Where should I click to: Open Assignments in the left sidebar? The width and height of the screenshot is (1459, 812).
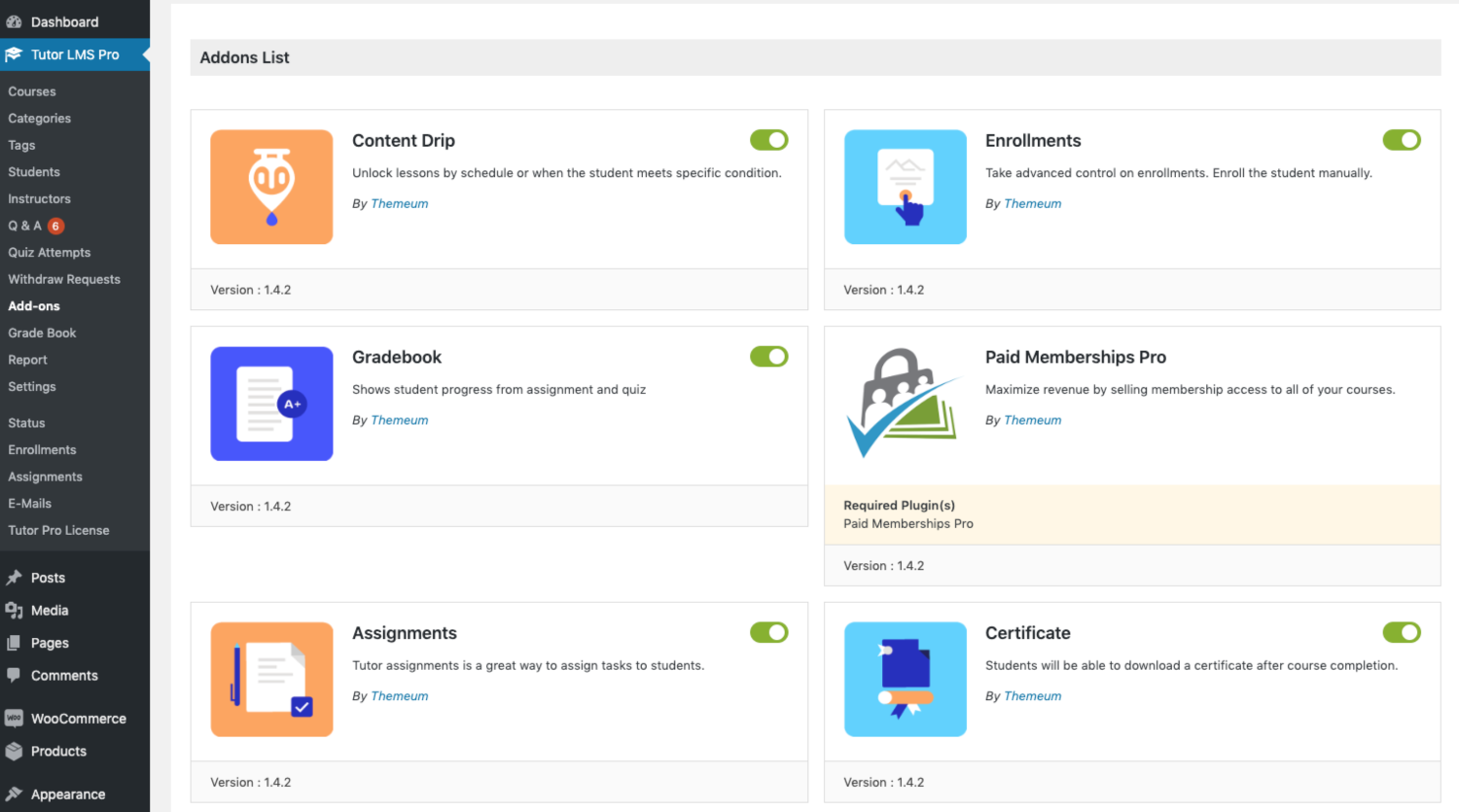click(x=46, y=477)
